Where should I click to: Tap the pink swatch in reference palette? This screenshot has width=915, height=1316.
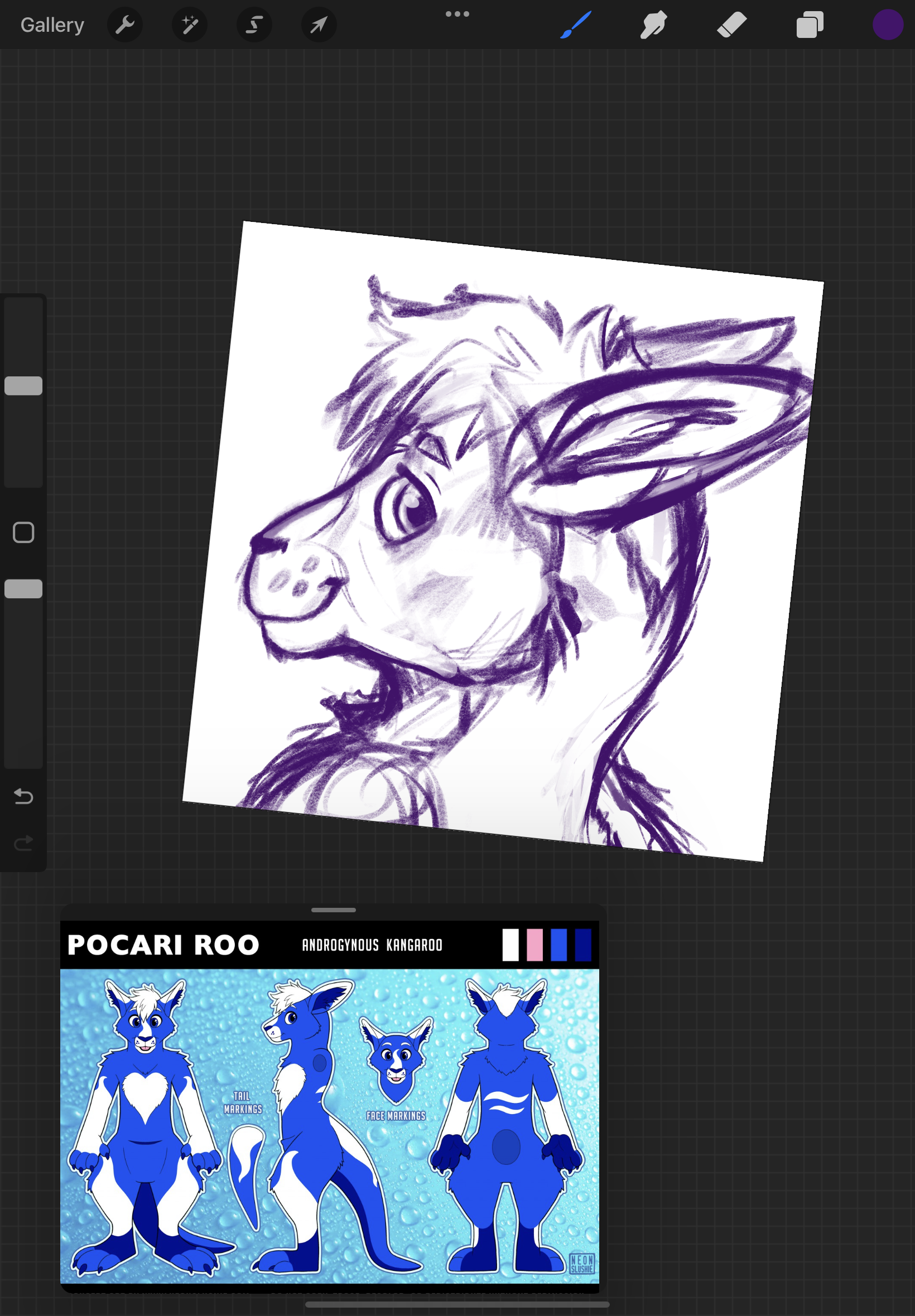534,945
